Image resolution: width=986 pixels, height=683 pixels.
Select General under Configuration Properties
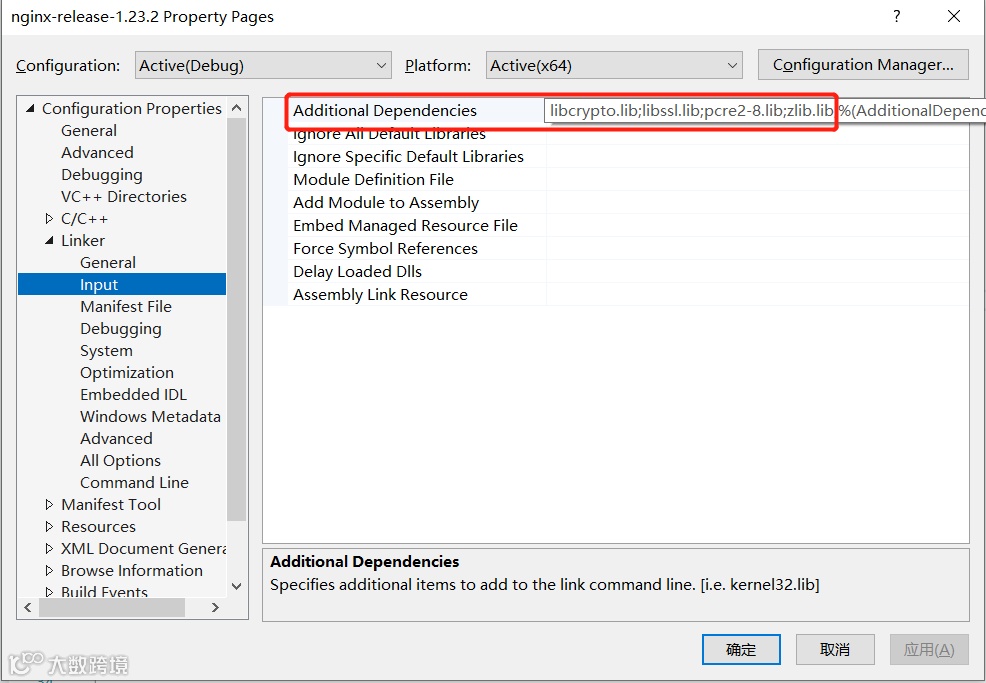click(x=89, y=131)
